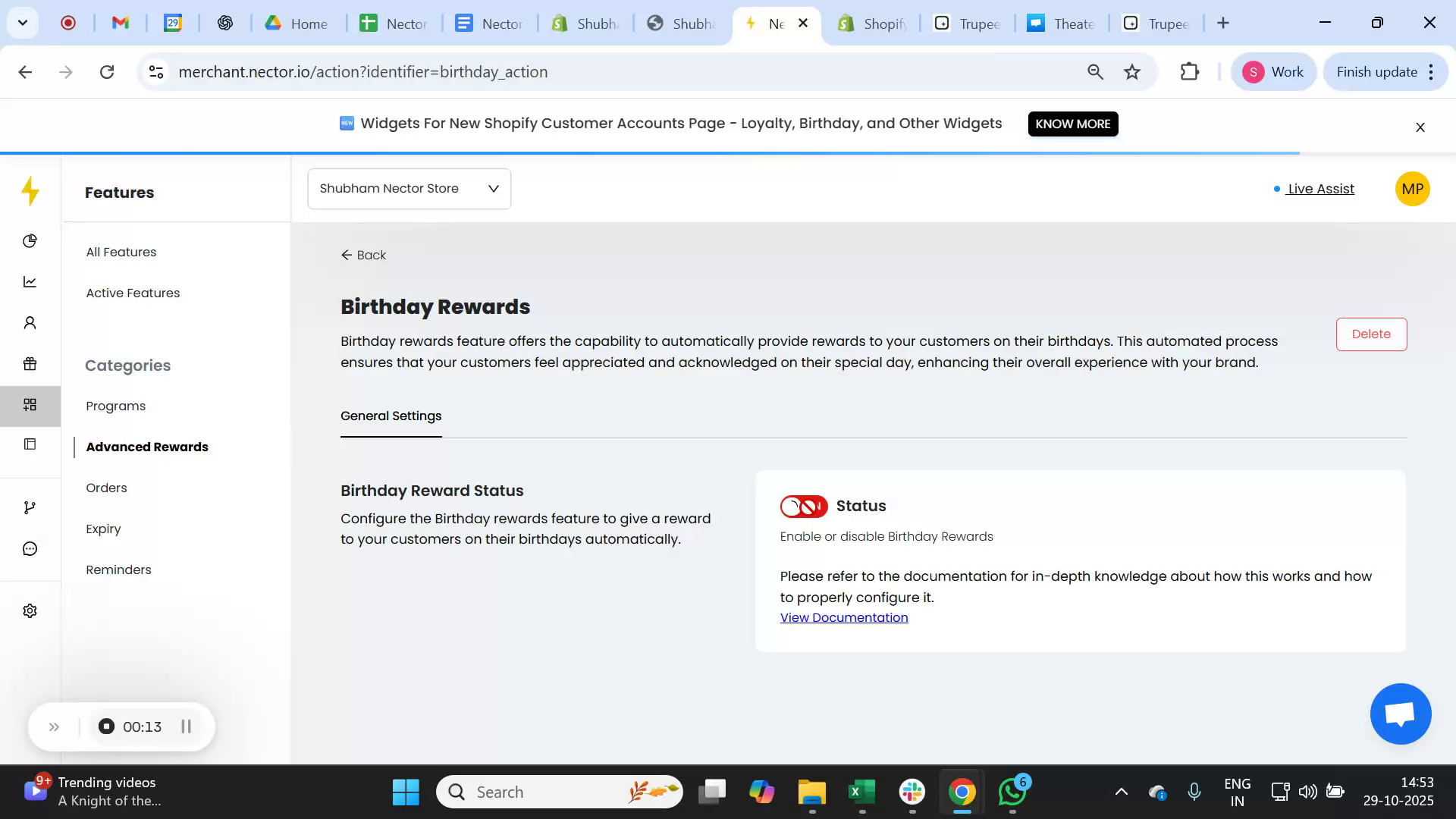The height and width of the screenshot is (819, 1456).
Task: Pause the screen recording playback
Action: click(186, 726)
